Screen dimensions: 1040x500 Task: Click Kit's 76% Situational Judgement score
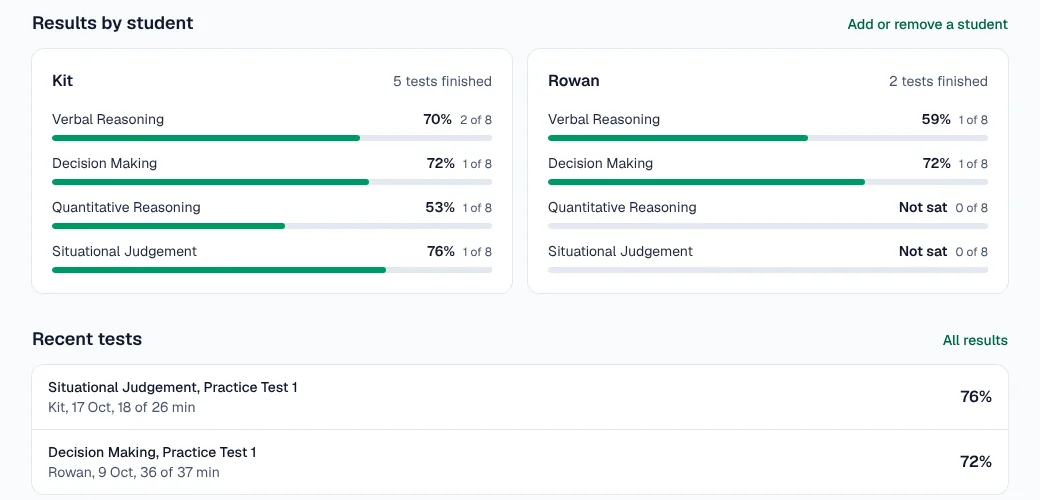coord(441,251)
